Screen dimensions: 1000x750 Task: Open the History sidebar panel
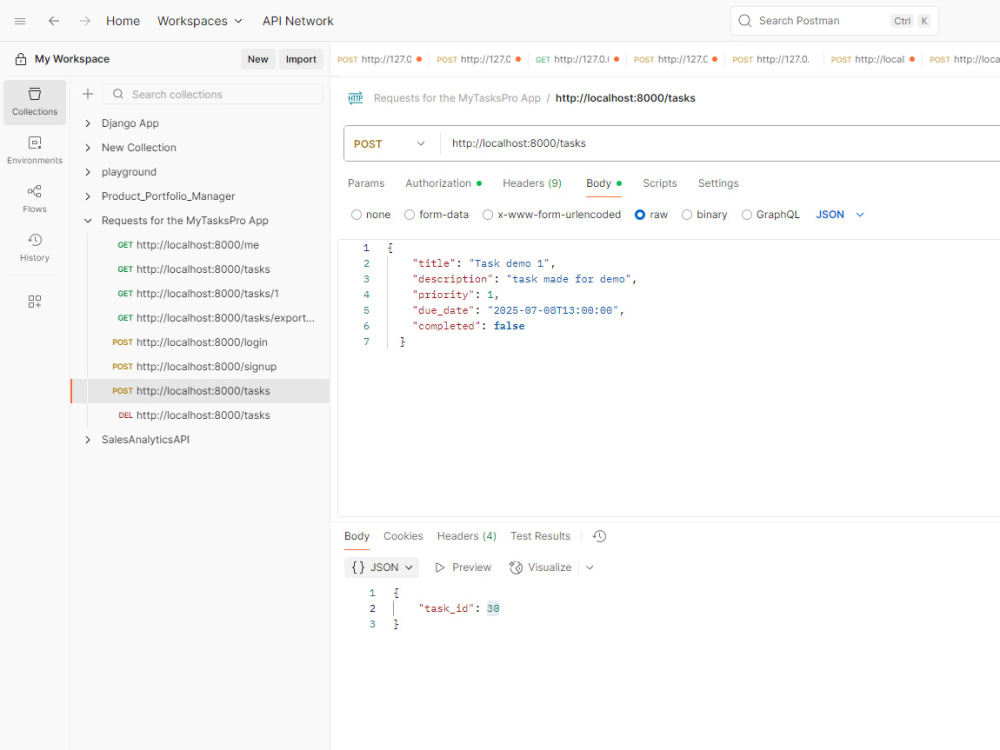pyautogui.click(x=34, y=248)
